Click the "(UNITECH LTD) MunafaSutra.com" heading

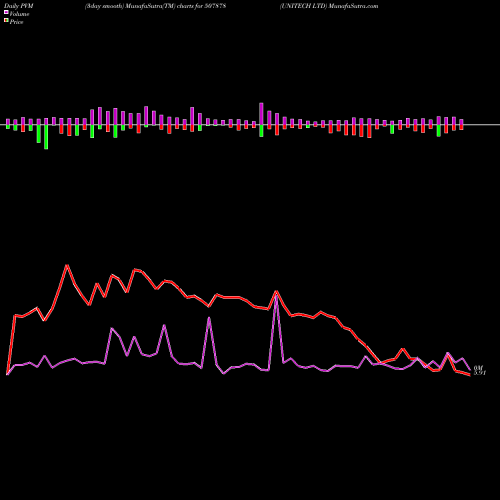click(x=329, y=6)
